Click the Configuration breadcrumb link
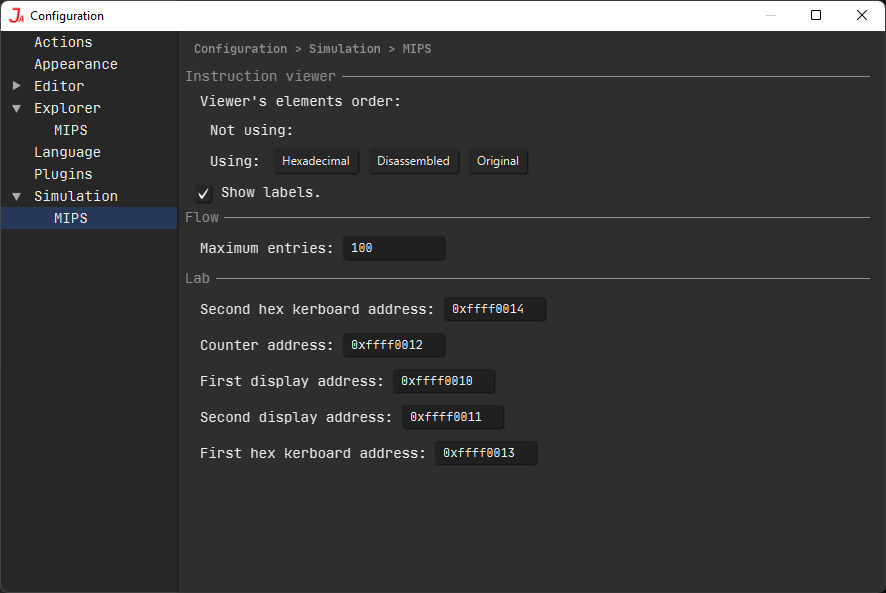The image size is (886, 593). [240, 48]
